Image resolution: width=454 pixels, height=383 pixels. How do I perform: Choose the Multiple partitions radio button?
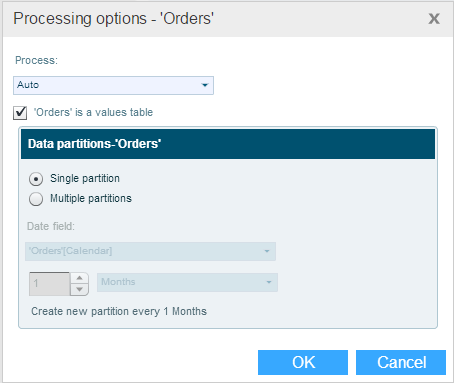[x=36, y=199]
